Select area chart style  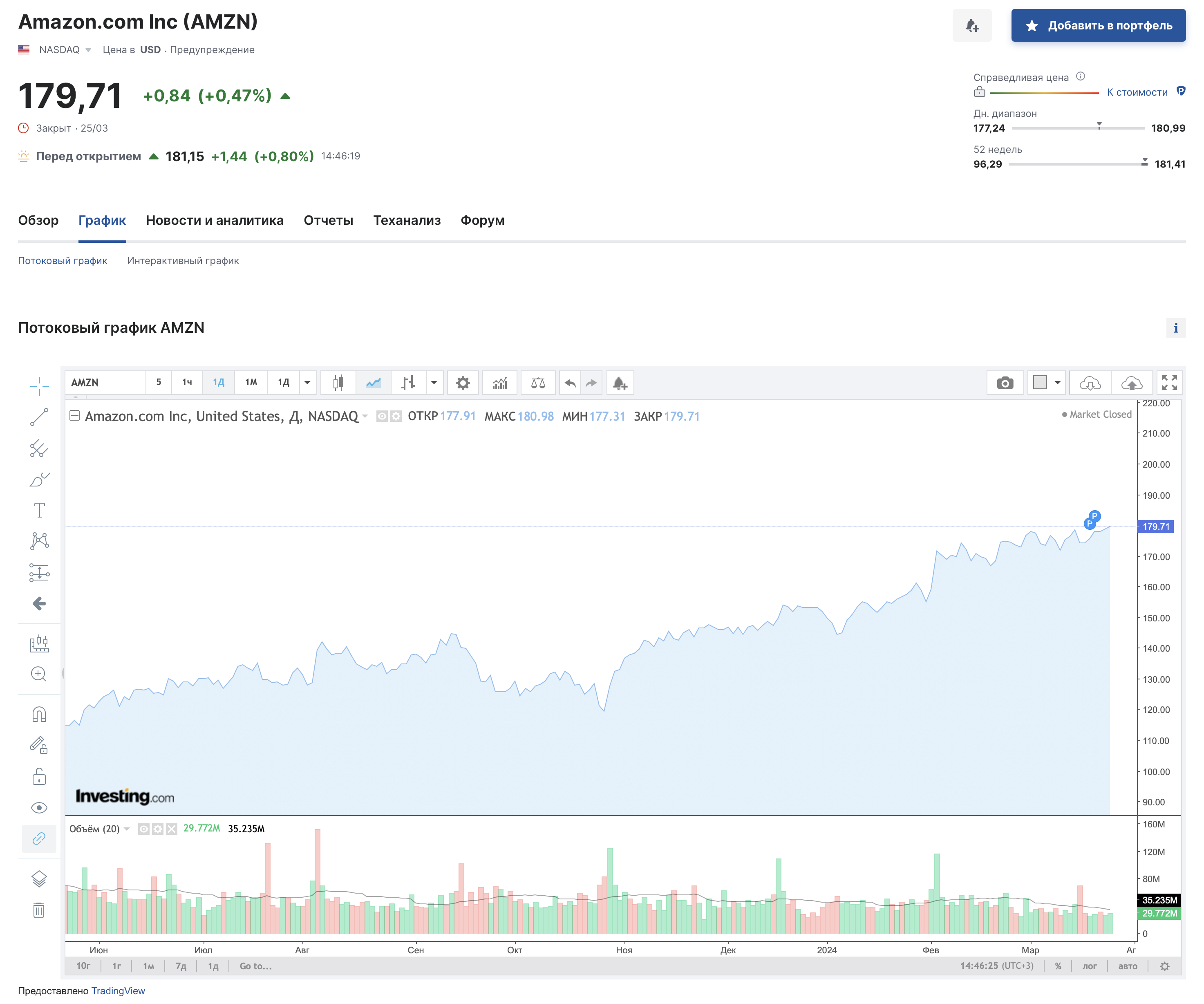point(373,383)
